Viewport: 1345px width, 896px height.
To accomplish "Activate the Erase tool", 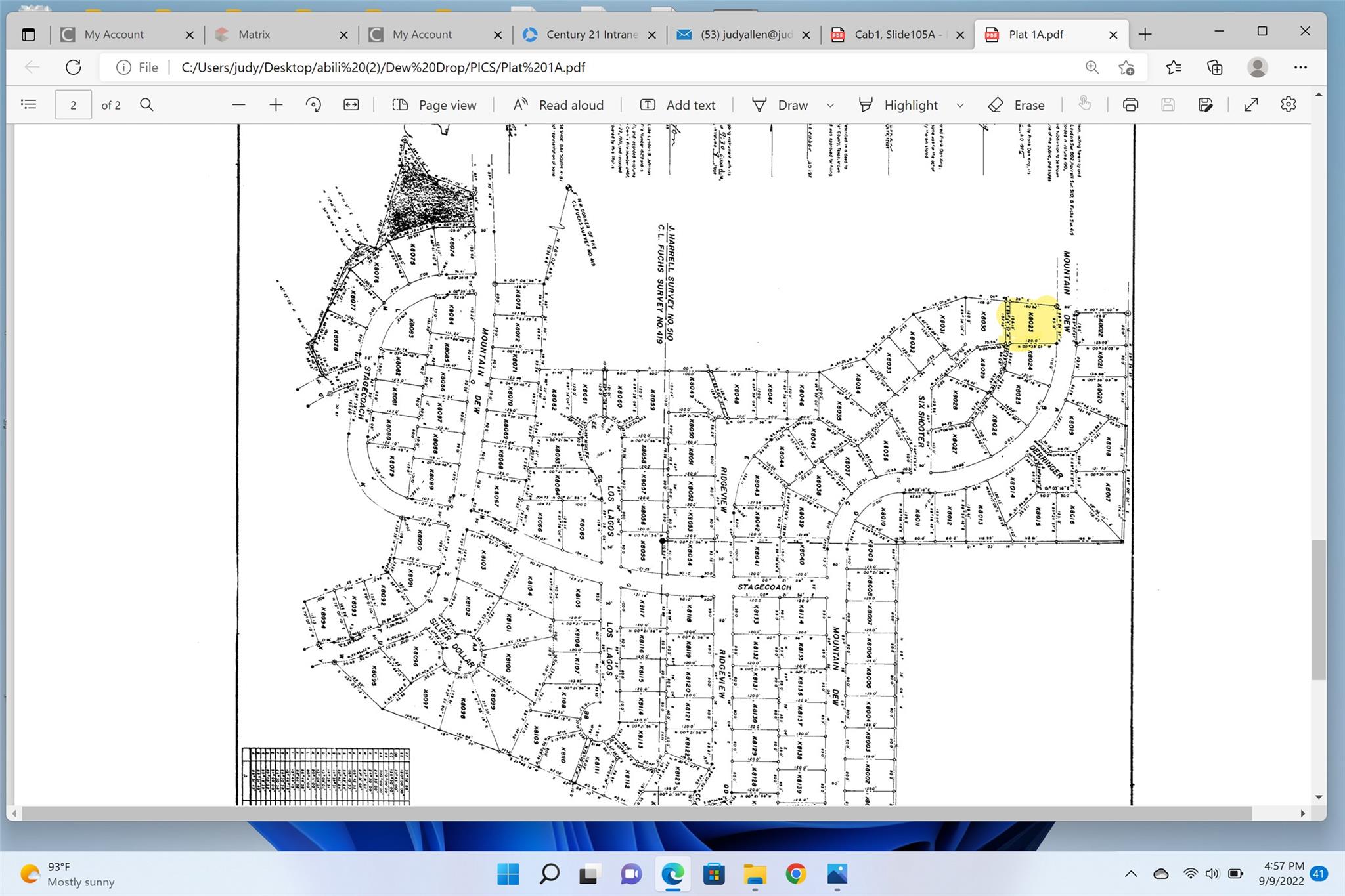I will click(1017, 105).
